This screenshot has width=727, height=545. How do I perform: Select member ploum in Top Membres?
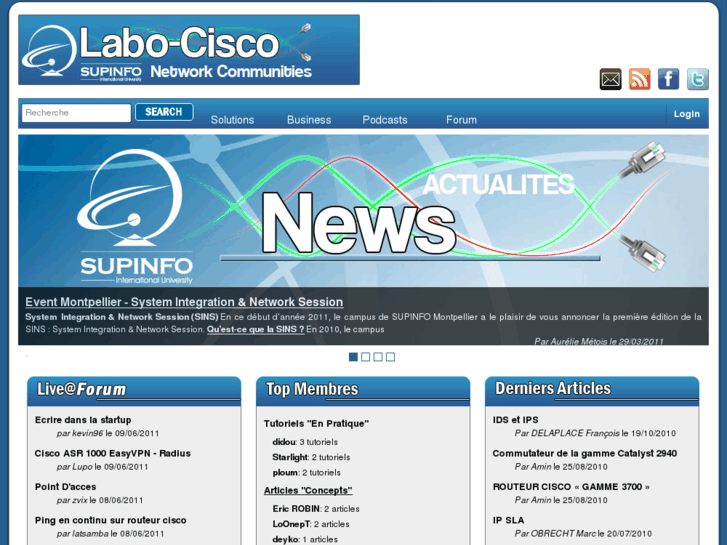(x=285, y=473)
